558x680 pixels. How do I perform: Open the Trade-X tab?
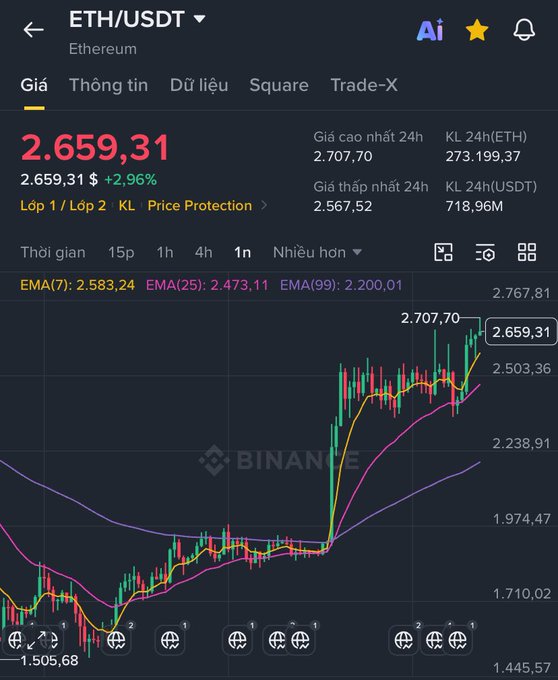click(x=364, y=85)
